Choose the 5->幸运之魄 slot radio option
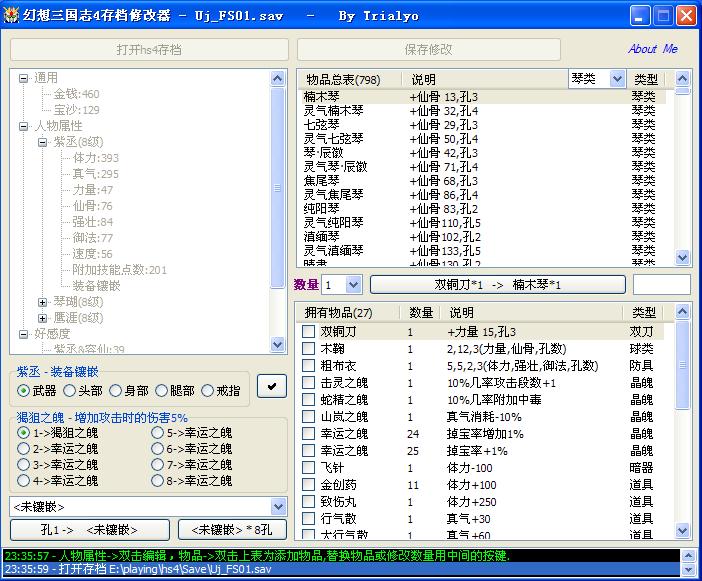Image resolution: width=702 pixels, height=581 pixels. (x=158, y=433)
